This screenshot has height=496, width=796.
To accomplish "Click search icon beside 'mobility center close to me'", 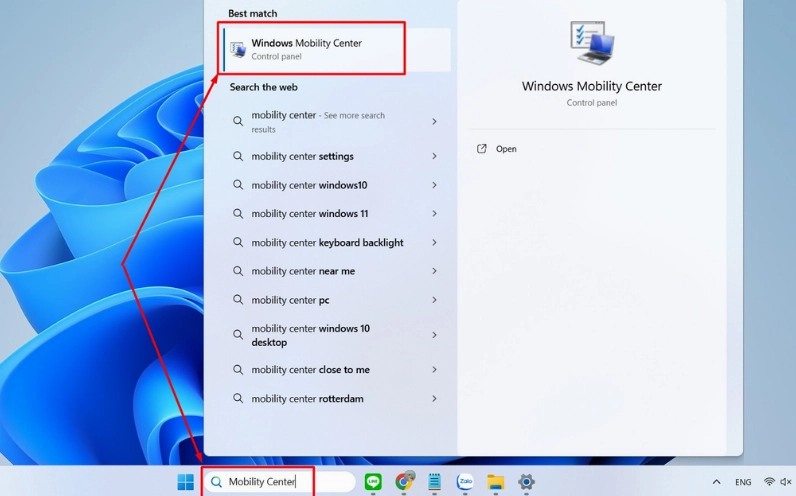I will 238,370.
